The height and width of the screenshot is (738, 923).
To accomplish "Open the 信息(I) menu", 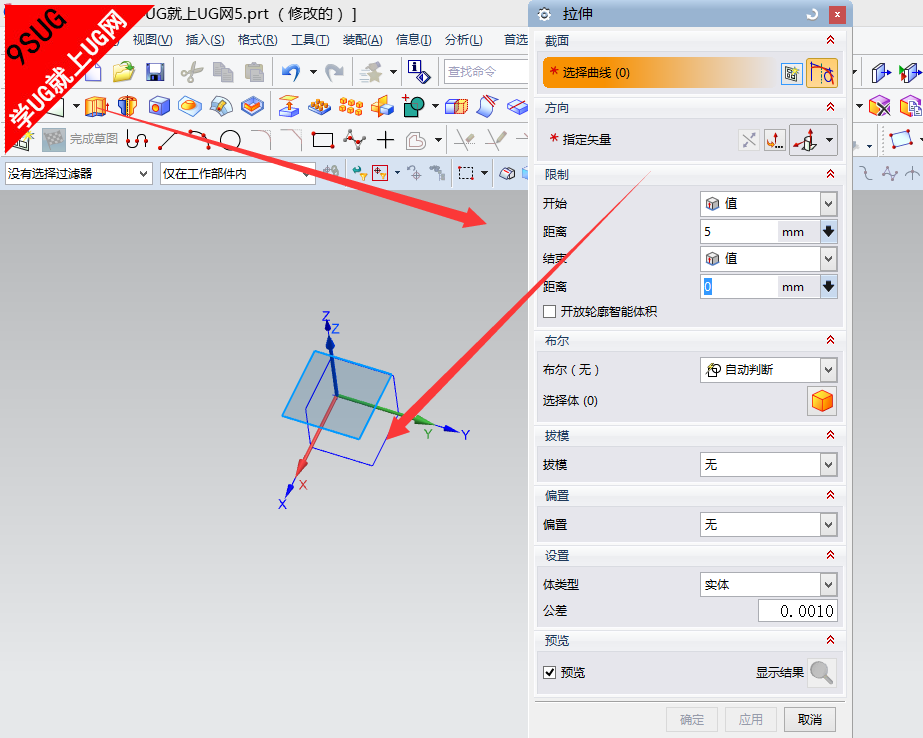I will [413, 39].
